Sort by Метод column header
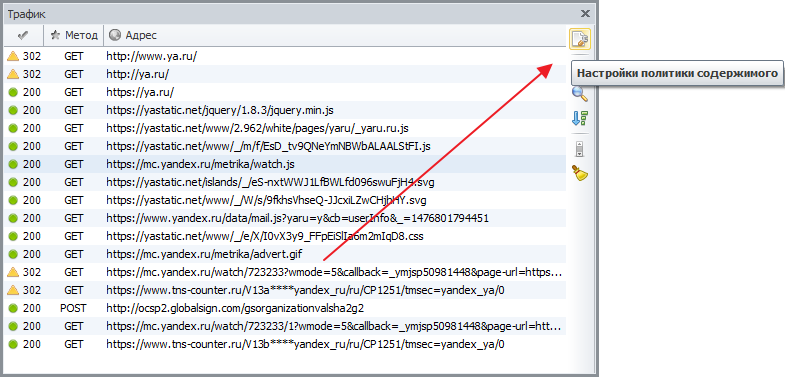 coord(74,36)
